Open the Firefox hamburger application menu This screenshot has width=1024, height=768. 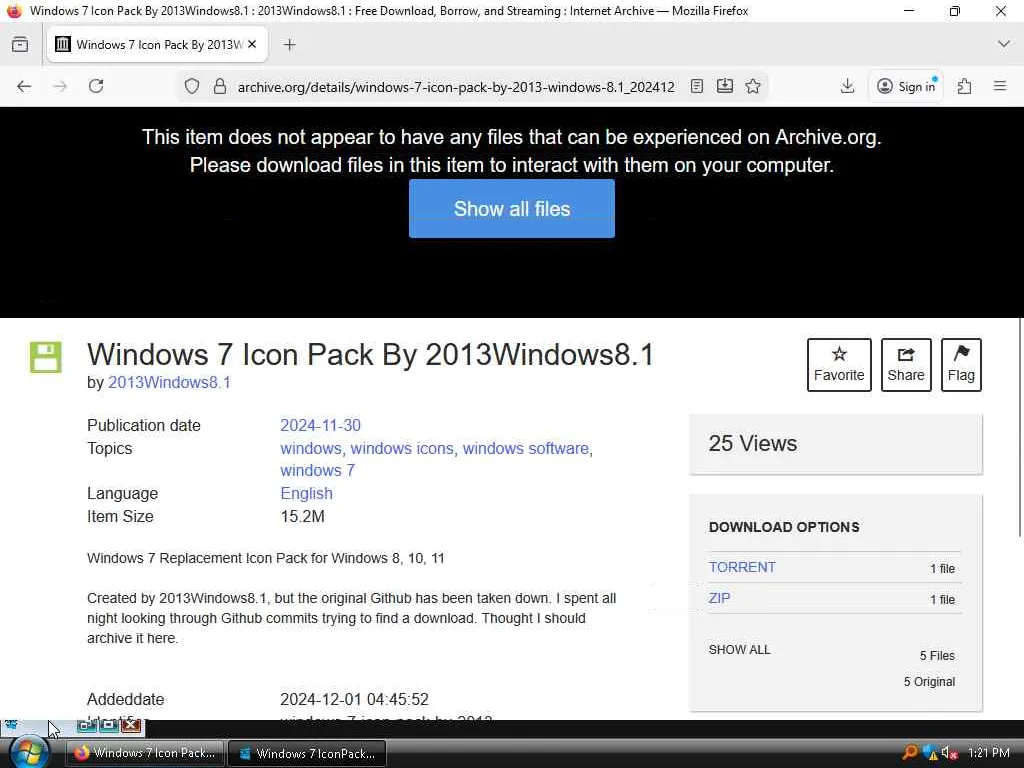(1000, 86)
